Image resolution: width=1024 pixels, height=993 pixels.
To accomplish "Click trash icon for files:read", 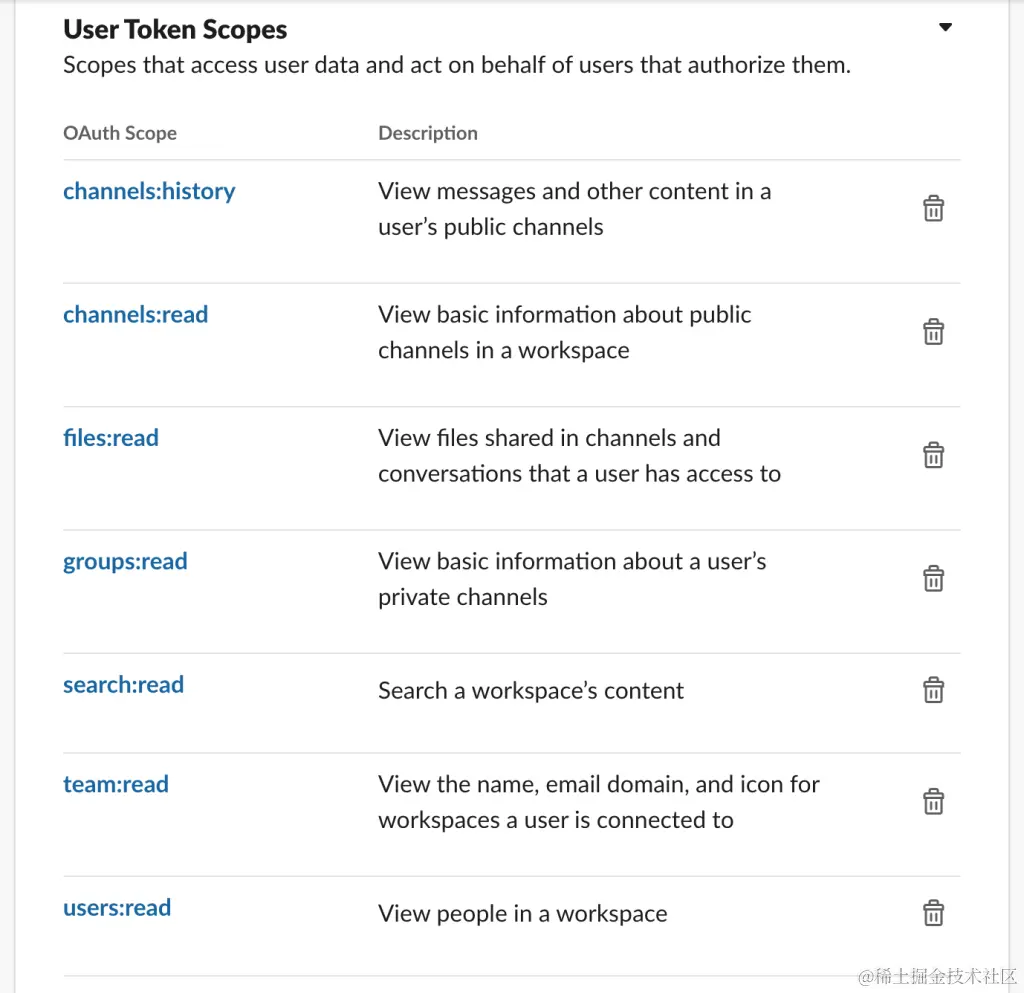I will point(933,455).
